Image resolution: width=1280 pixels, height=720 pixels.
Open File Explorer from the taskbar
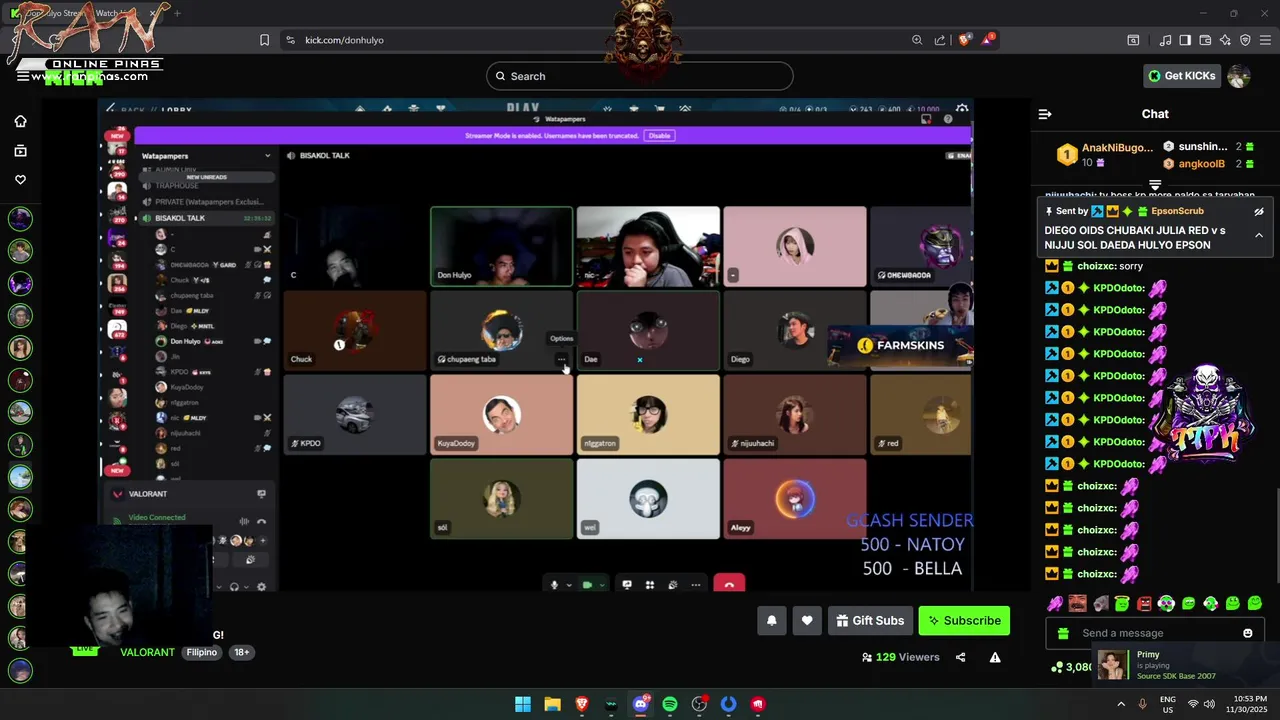tap(552, 704)
